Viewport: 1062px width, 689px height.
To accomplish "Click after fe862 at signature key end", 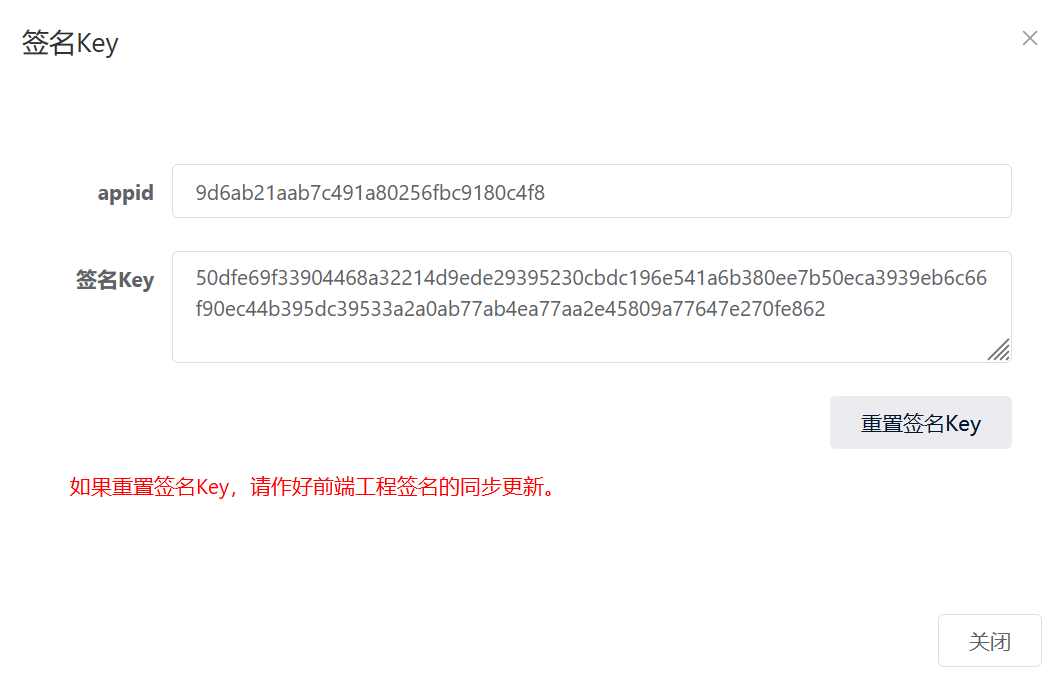I will click(x=826, y=309).
